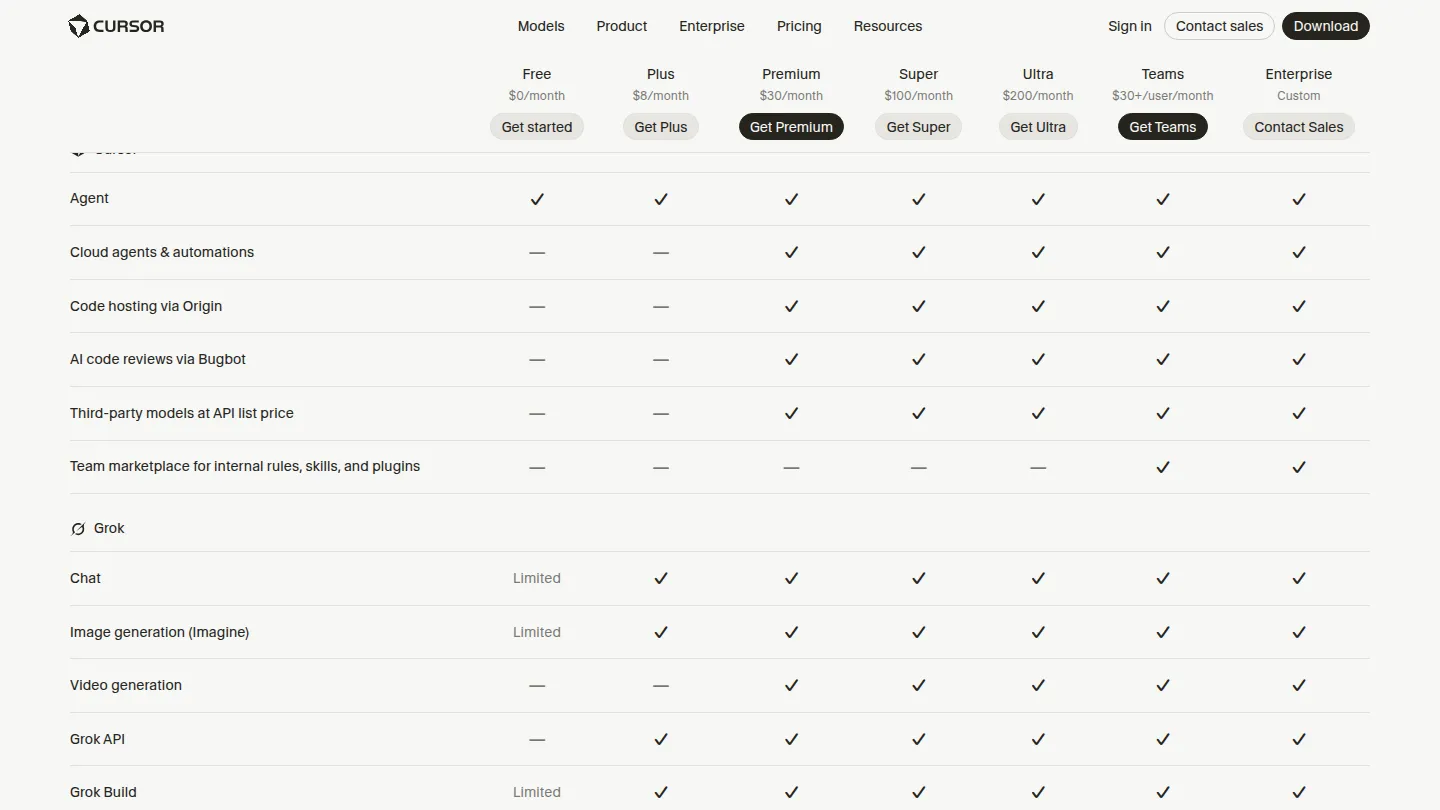This screenshot has height=810, width=1440.
Task: Click the Grok section heading
Action: point(109,528)
